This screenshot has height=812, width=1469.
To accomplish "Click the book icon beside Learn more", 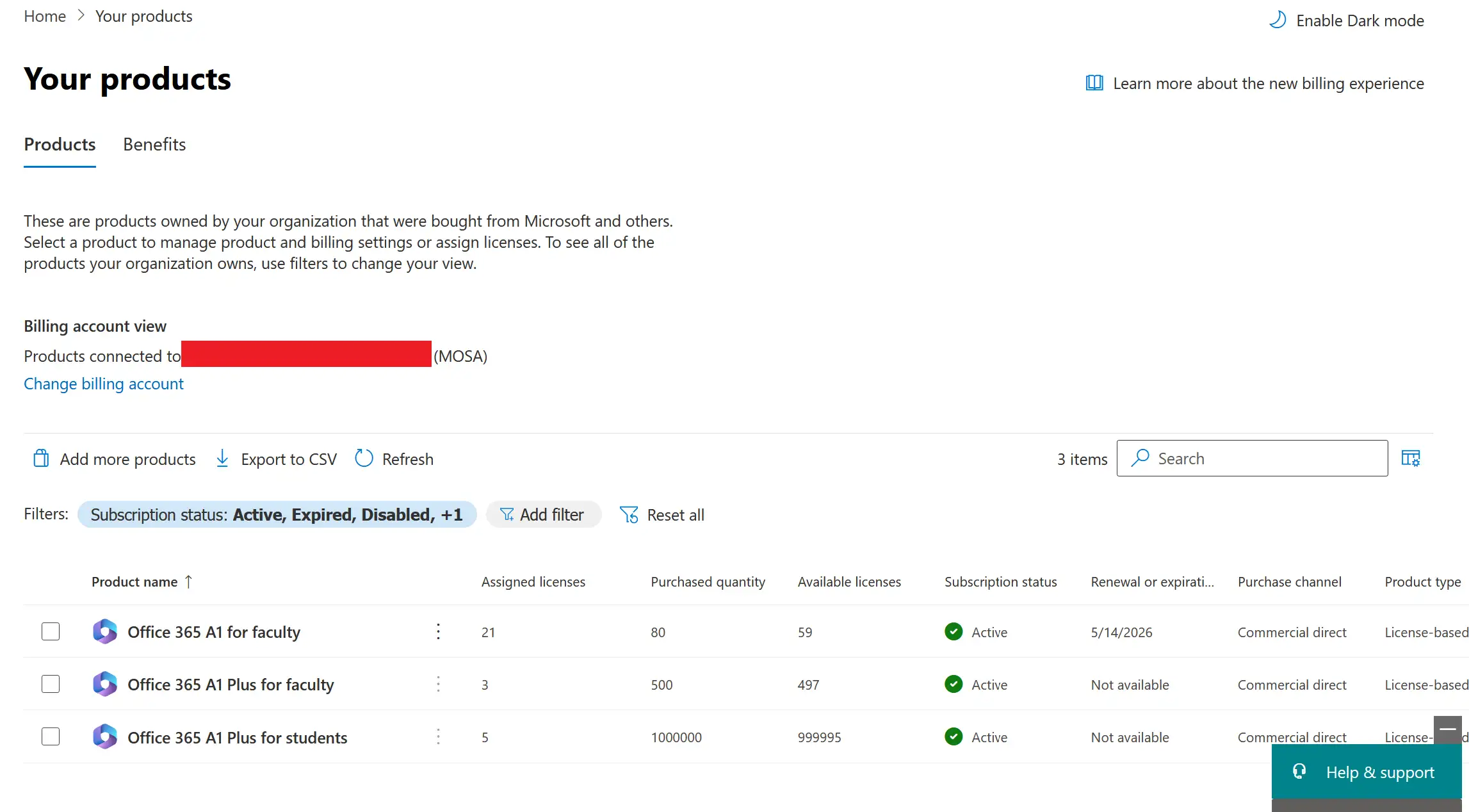I will [1094, 83].
